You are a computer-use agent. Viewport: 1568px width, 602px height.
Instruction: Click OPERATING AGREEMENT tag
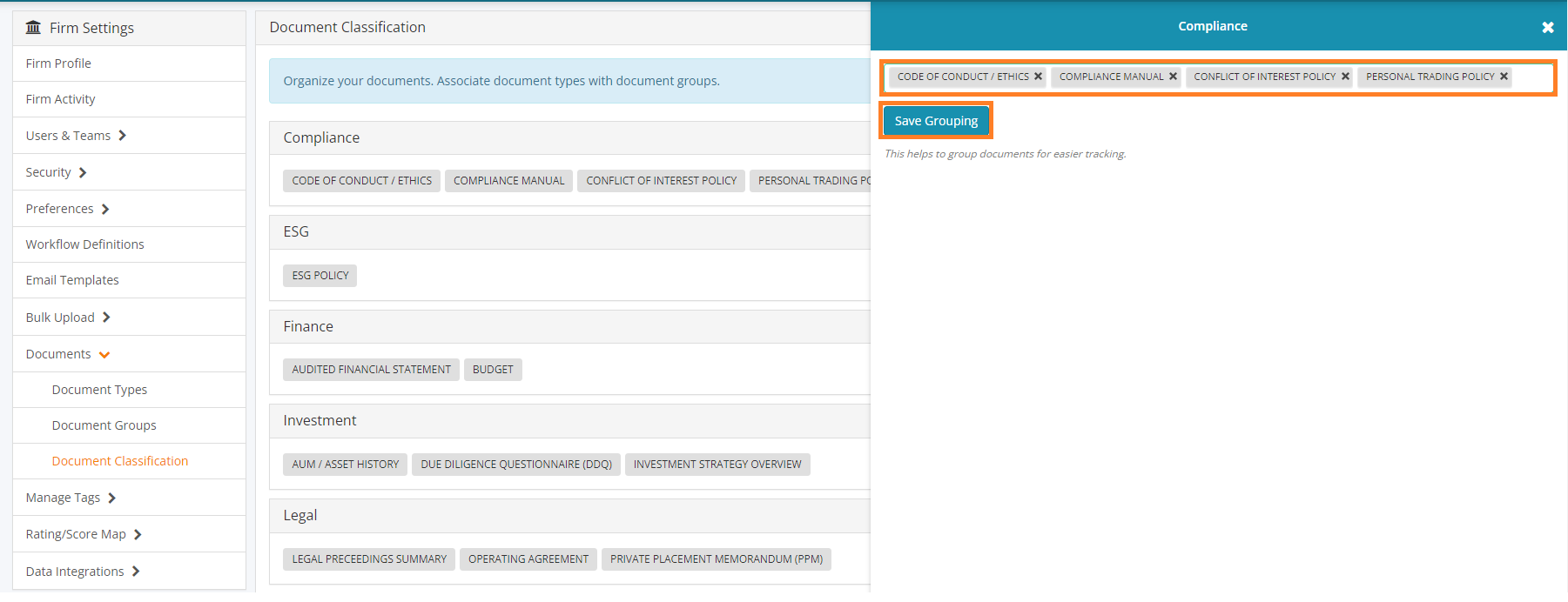click(x=528, y=559)
